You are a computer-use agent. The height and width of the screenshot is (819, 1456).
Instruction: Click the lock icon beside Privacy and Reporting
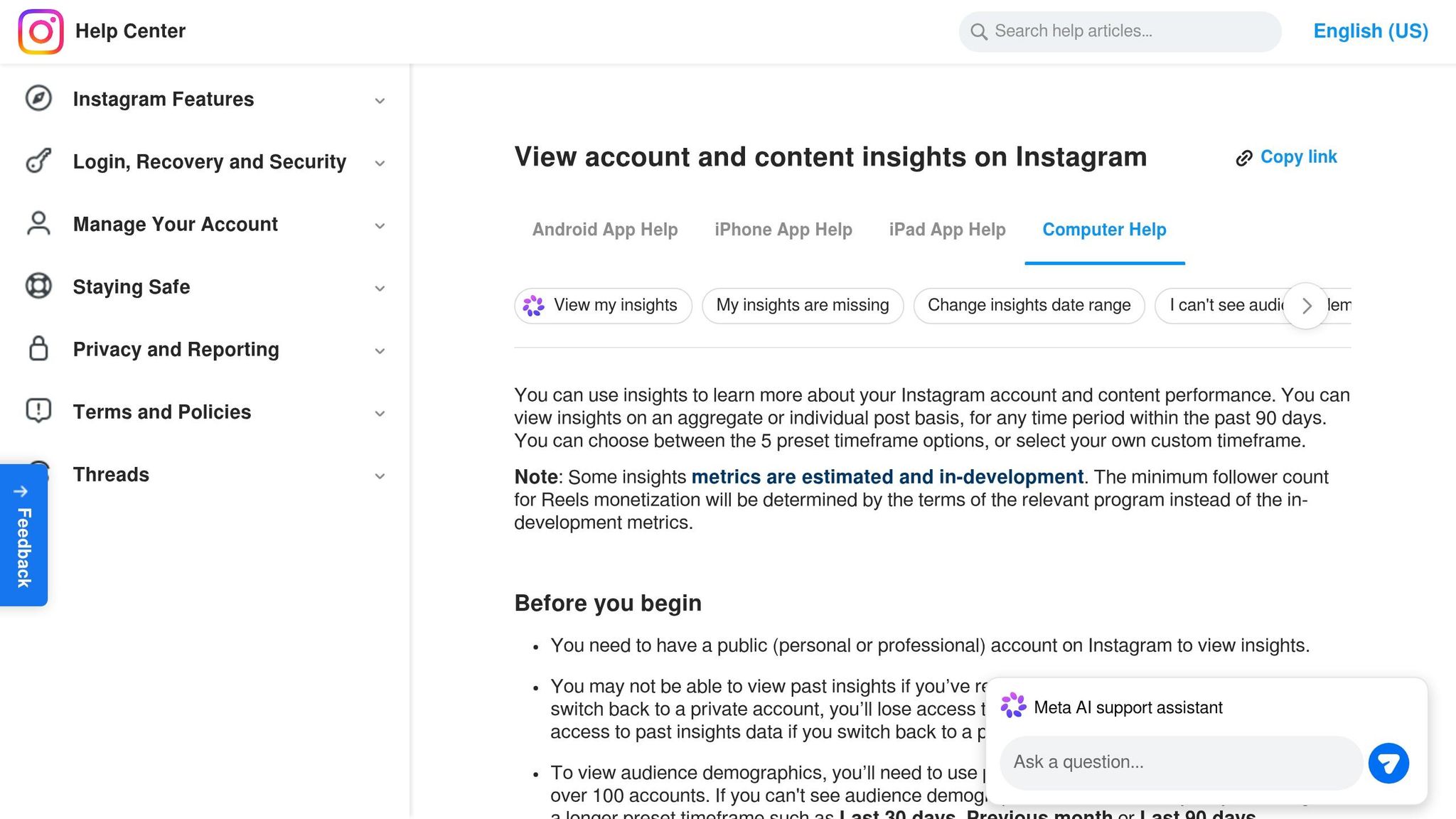point(38,348)
